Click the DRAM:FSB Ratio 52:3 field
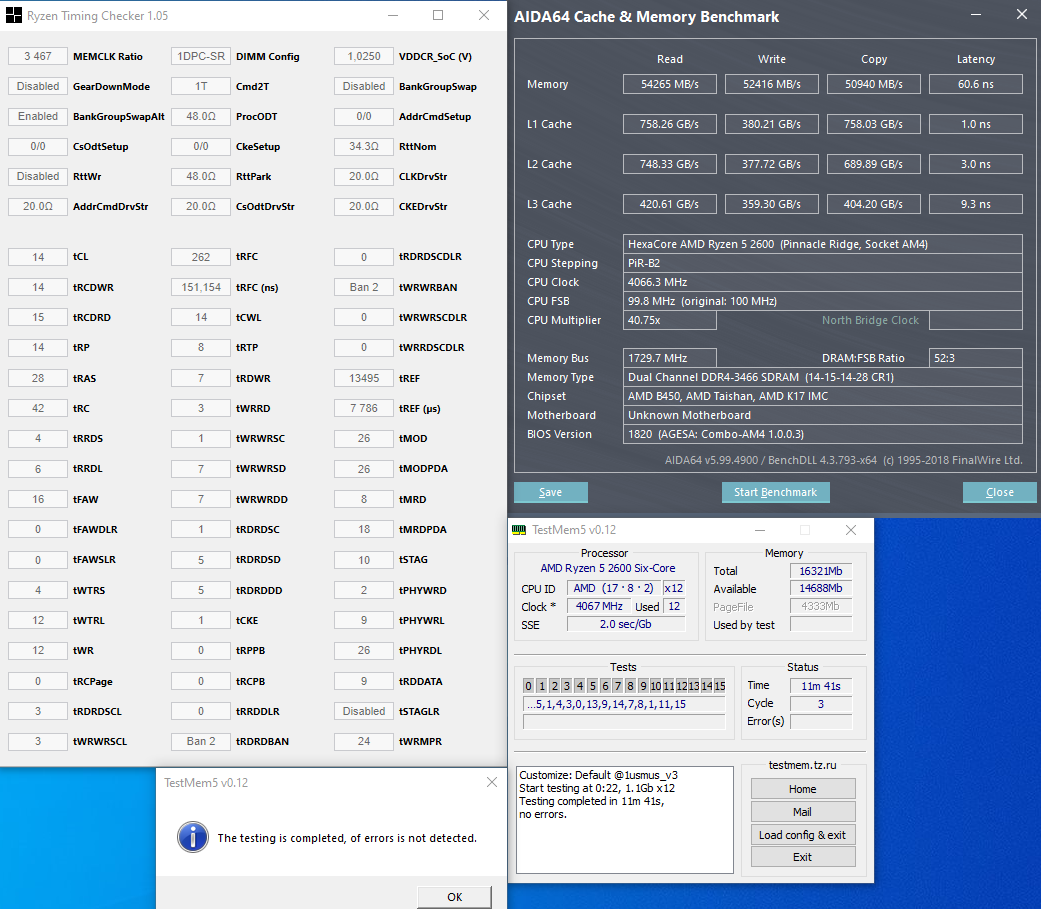The height and width of the screenshot is (909, 1041). 976,358
